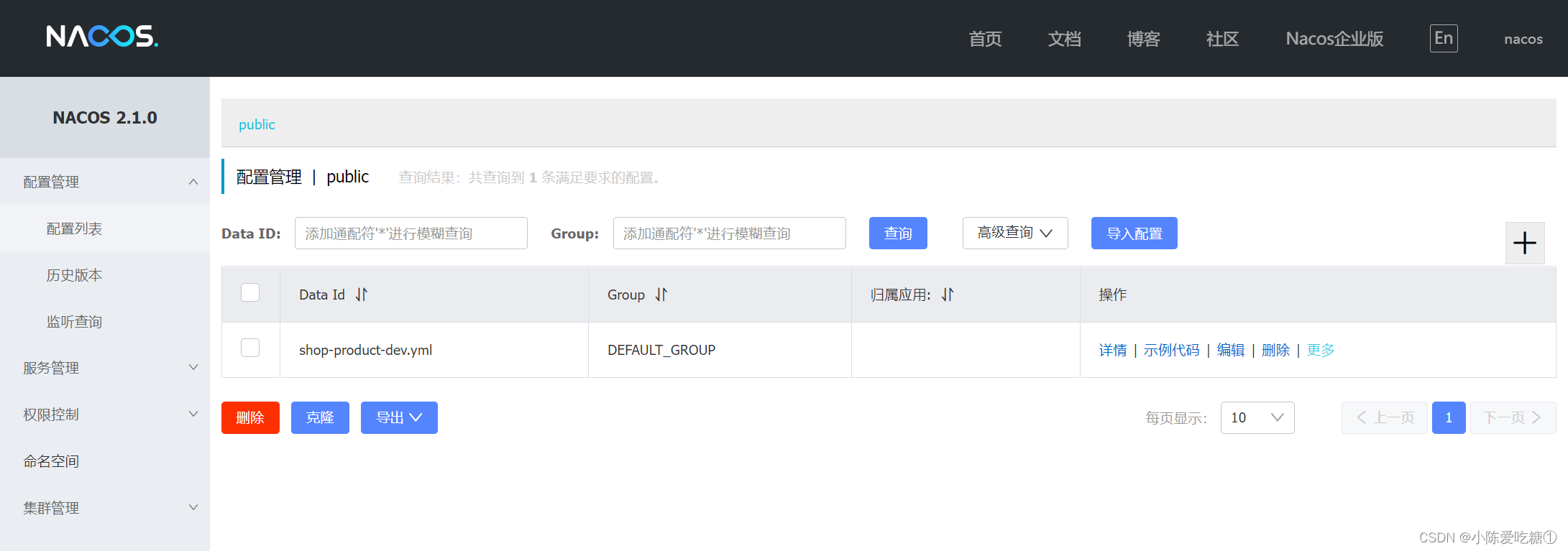Open the 首页 top menu item
Image resolution: width=1568 pixels, height=551 pixels.
click(x=985, y=39)
